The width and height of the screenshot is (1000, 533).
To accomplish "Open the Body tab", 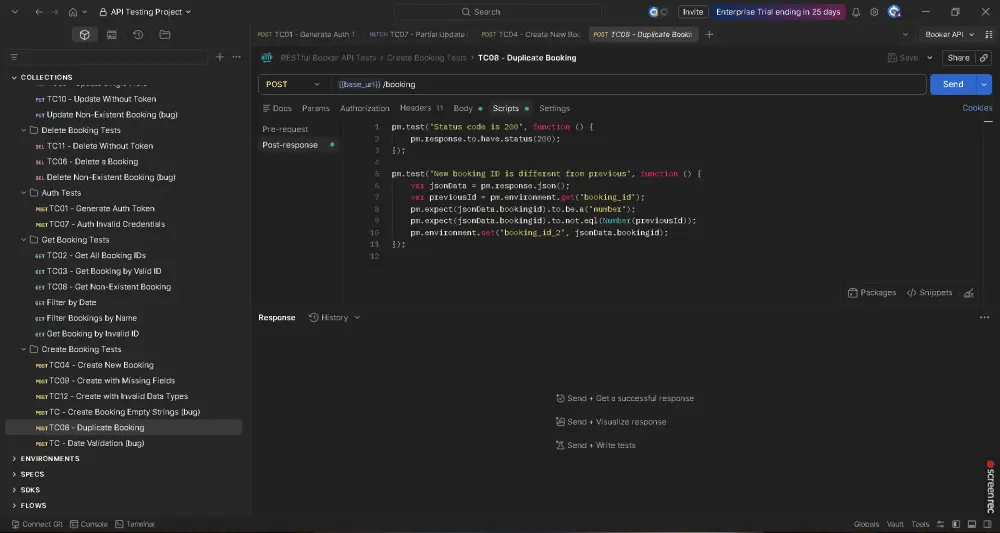I will click(x=467, y=108).
